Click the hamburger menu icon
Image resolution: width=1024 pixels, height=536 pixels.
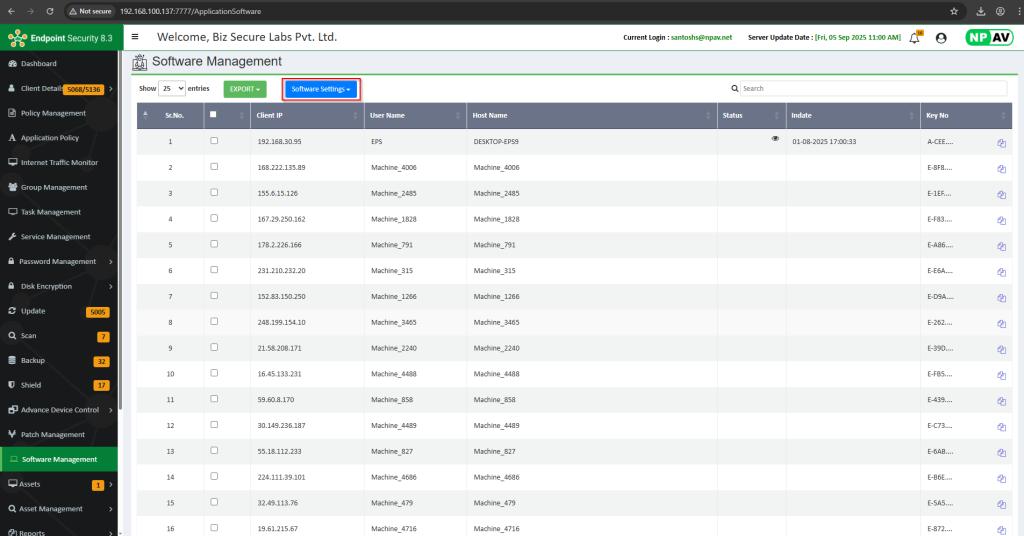(x=135, y=37)
